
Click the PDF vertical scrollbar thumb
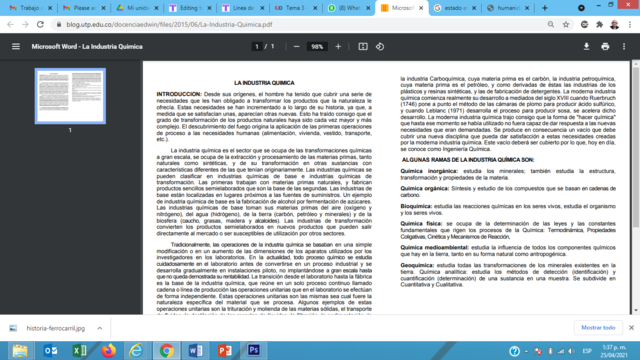[636, 147]
